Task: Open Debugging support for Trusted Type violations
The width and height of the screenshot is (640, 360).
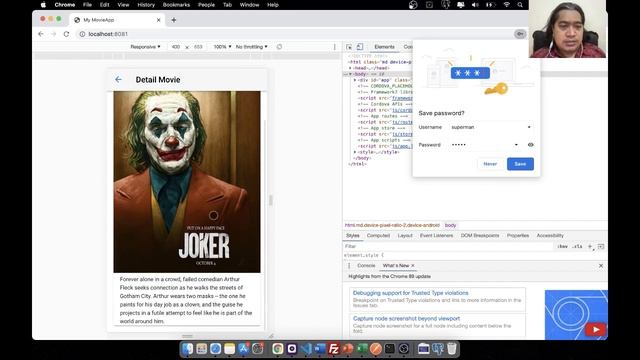Action: click(x=411, y=293)
